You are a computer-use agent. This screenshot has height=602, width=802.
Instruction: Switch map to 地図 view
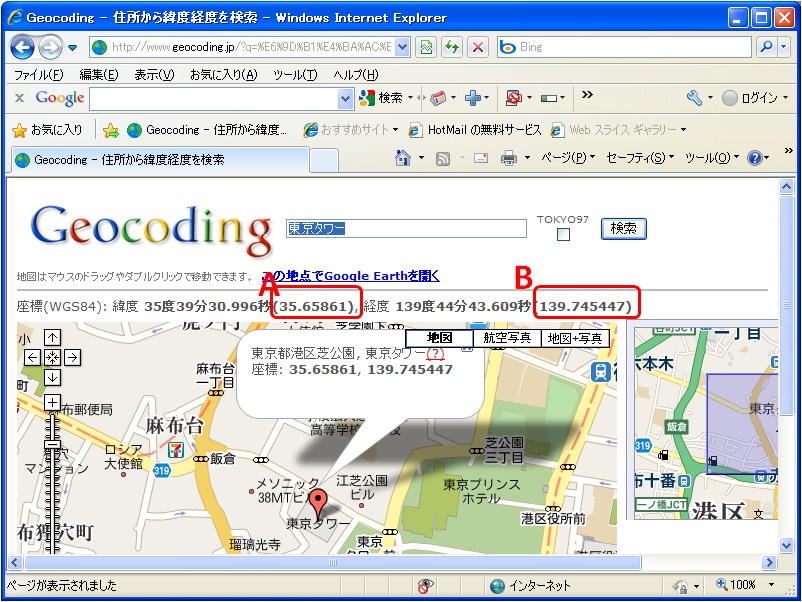click(439, 338)
